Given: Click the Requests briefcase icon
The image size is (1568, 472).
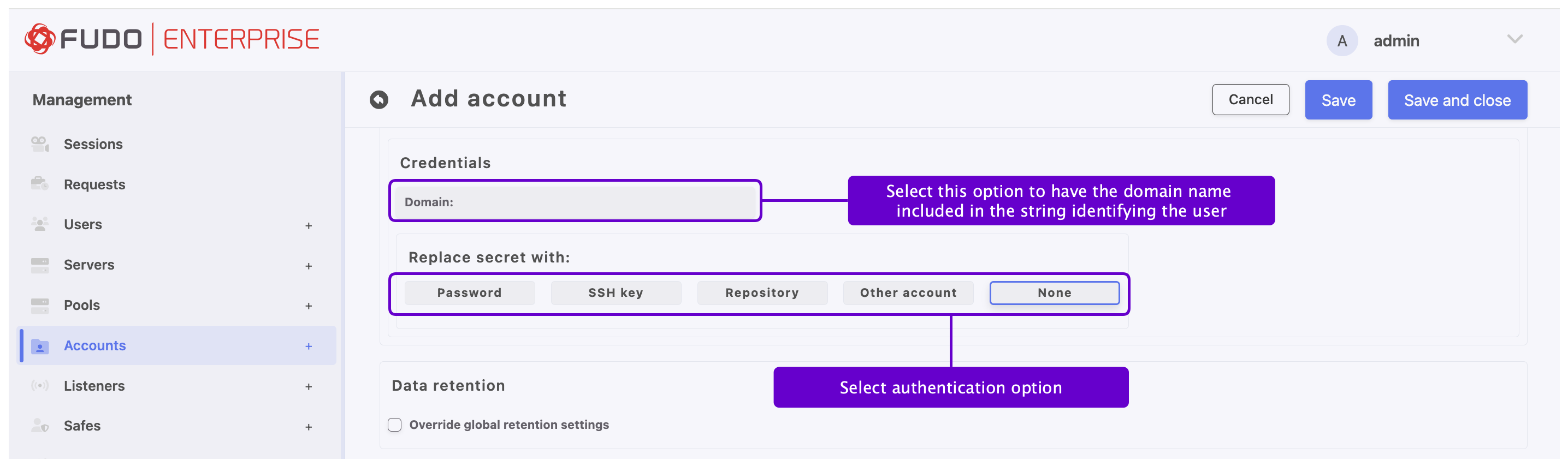Looking at the screenshot, I should pos(39,184).
